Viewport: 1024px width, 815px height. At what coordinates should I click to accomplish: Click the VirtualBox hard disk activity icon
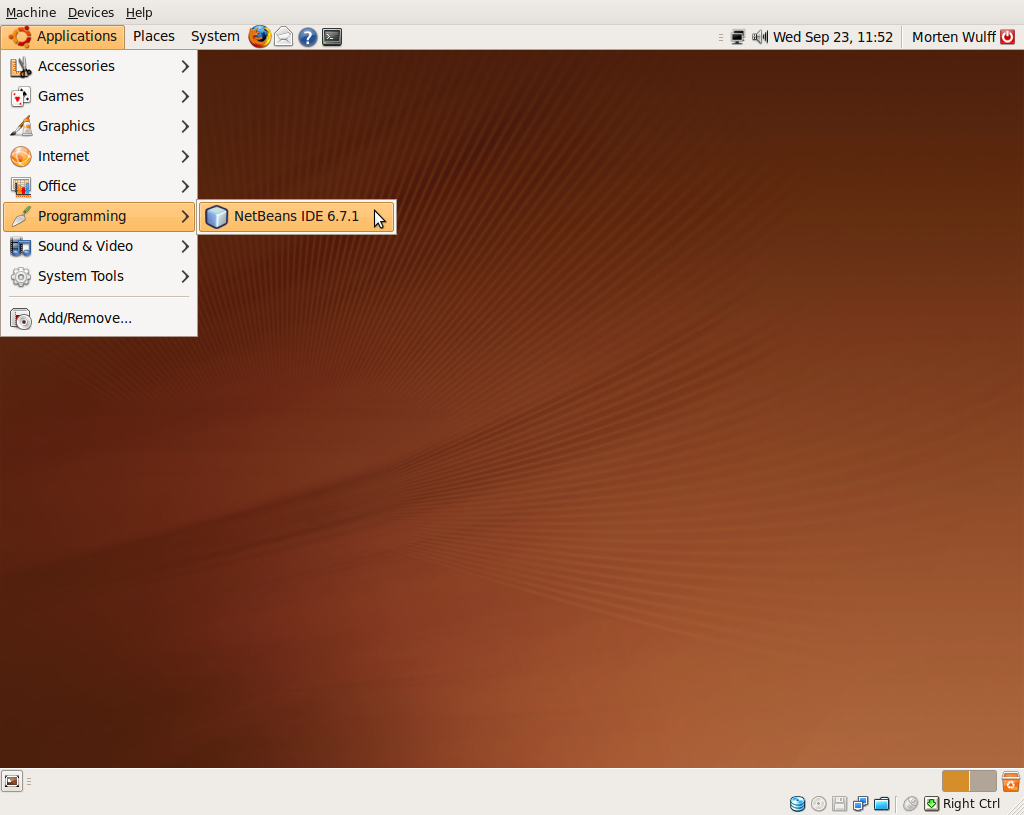tap(797, 803)
